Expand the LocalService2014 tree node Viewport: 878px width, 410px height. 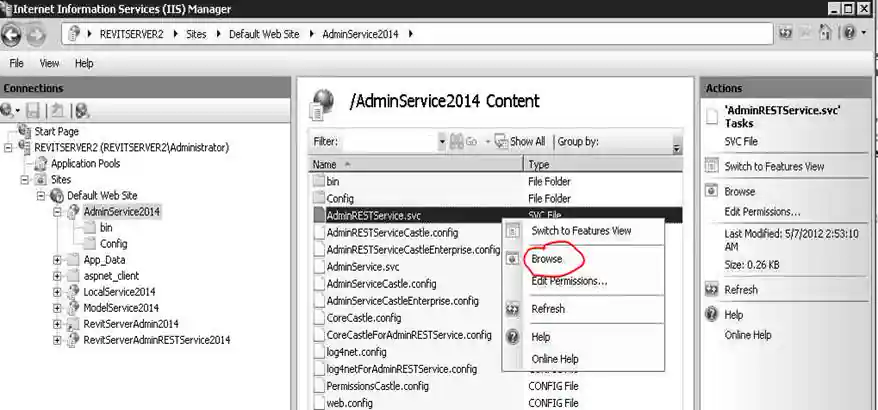[57, 292]
